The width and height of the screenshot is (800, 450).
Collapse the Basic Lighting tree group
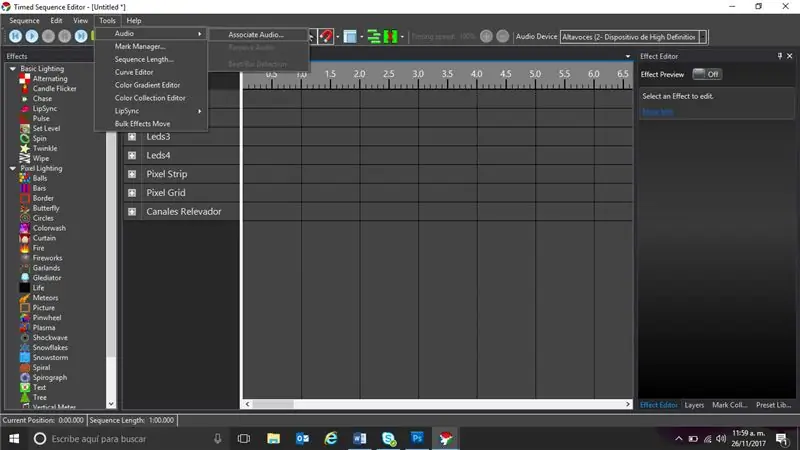(13, 68)
